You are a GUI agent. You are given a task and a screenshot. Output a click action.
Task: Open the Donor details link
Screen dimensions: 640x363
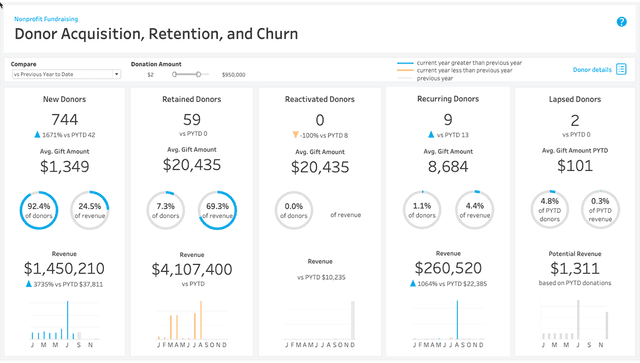pos(592,70)
